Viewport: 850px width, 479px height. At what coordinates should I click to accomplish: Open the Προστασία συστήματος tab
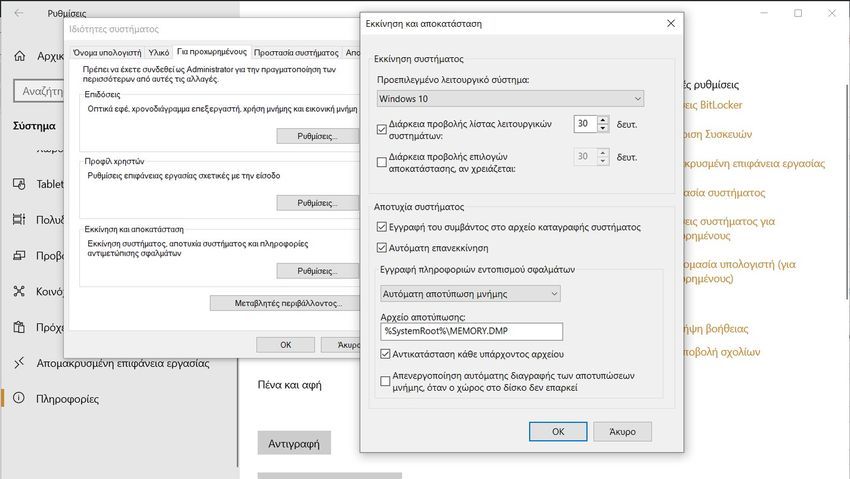tap(296, 51)
